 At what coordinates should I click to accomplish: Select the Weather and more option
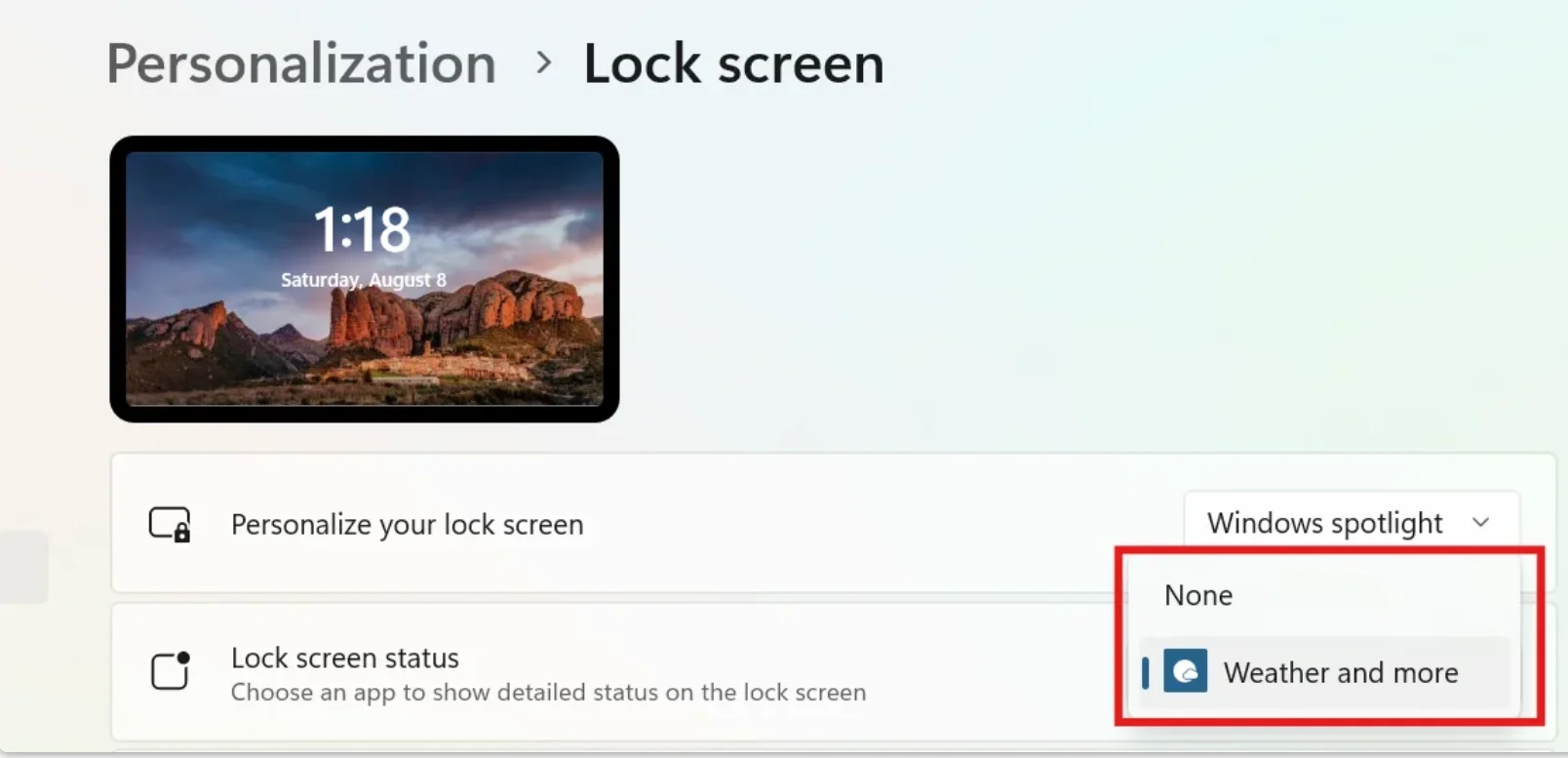point(1324,672)
